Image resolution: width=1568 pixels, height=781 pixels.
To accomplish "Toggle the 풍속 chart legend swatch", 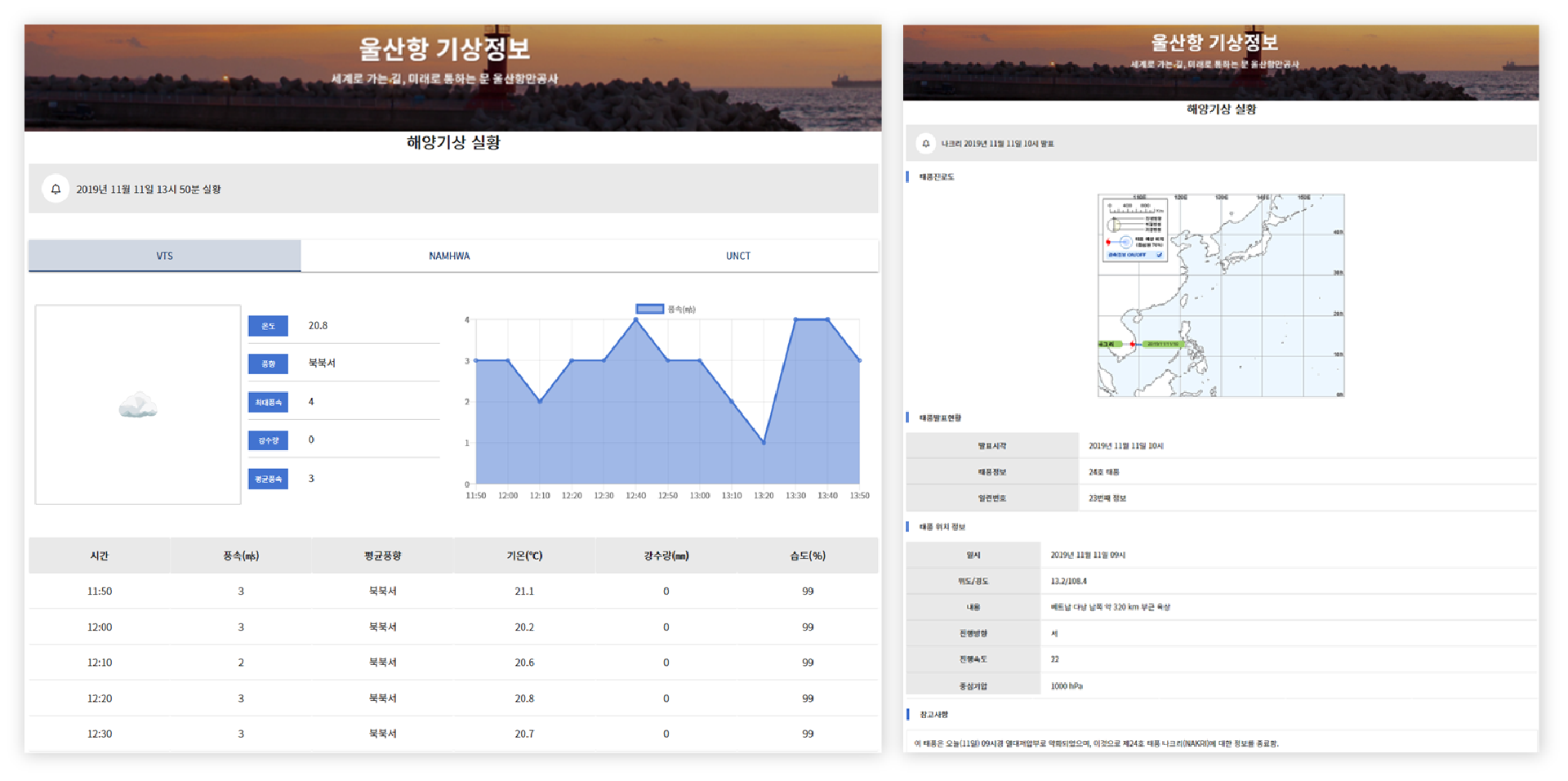I will click(649, 309).
